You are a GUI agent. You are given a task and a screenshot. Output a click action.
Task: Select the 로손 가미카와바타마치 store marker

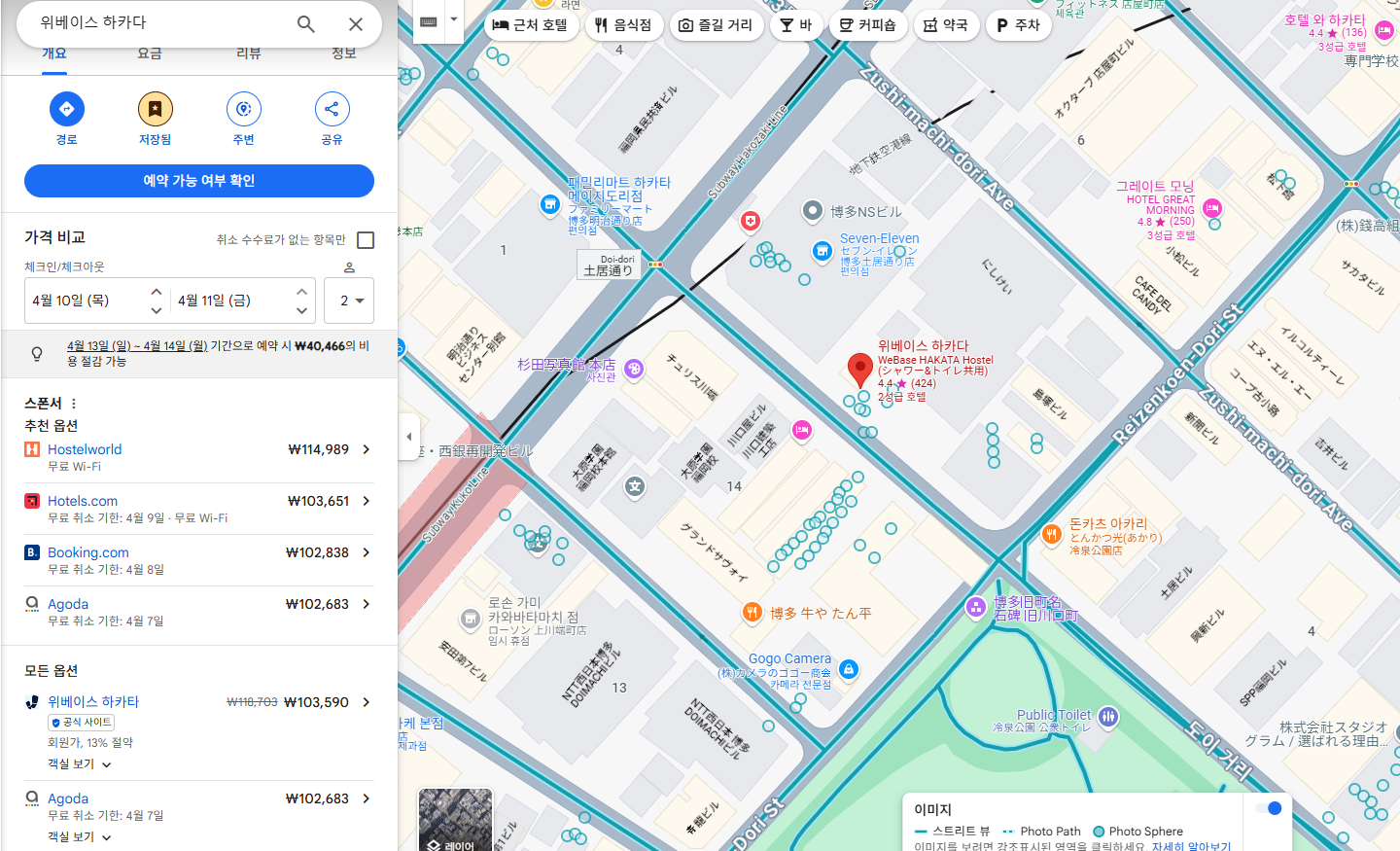click(x=471, y=619)
